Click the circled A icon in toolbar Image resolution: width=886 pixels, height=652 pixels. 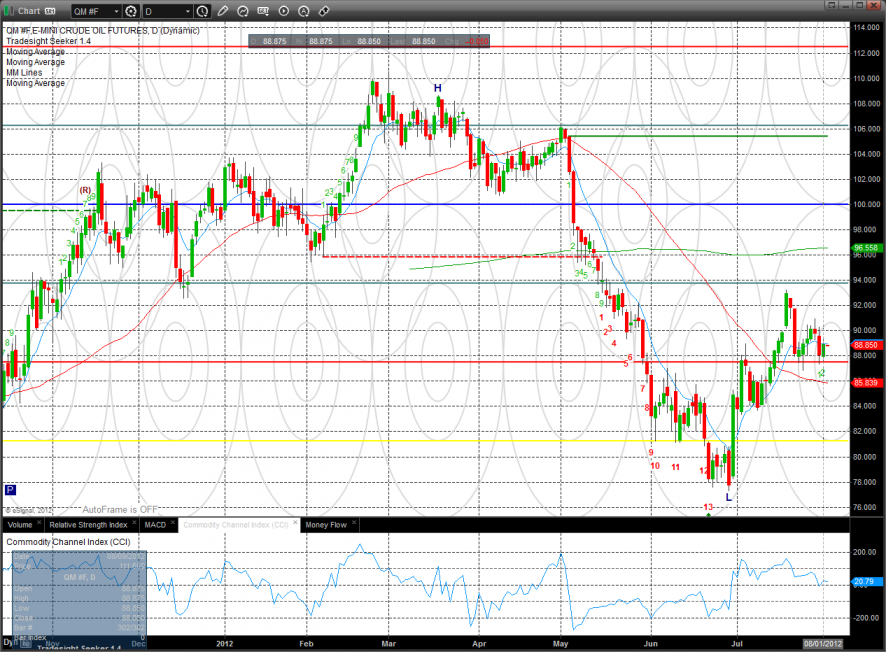click(x=303, y=11)
